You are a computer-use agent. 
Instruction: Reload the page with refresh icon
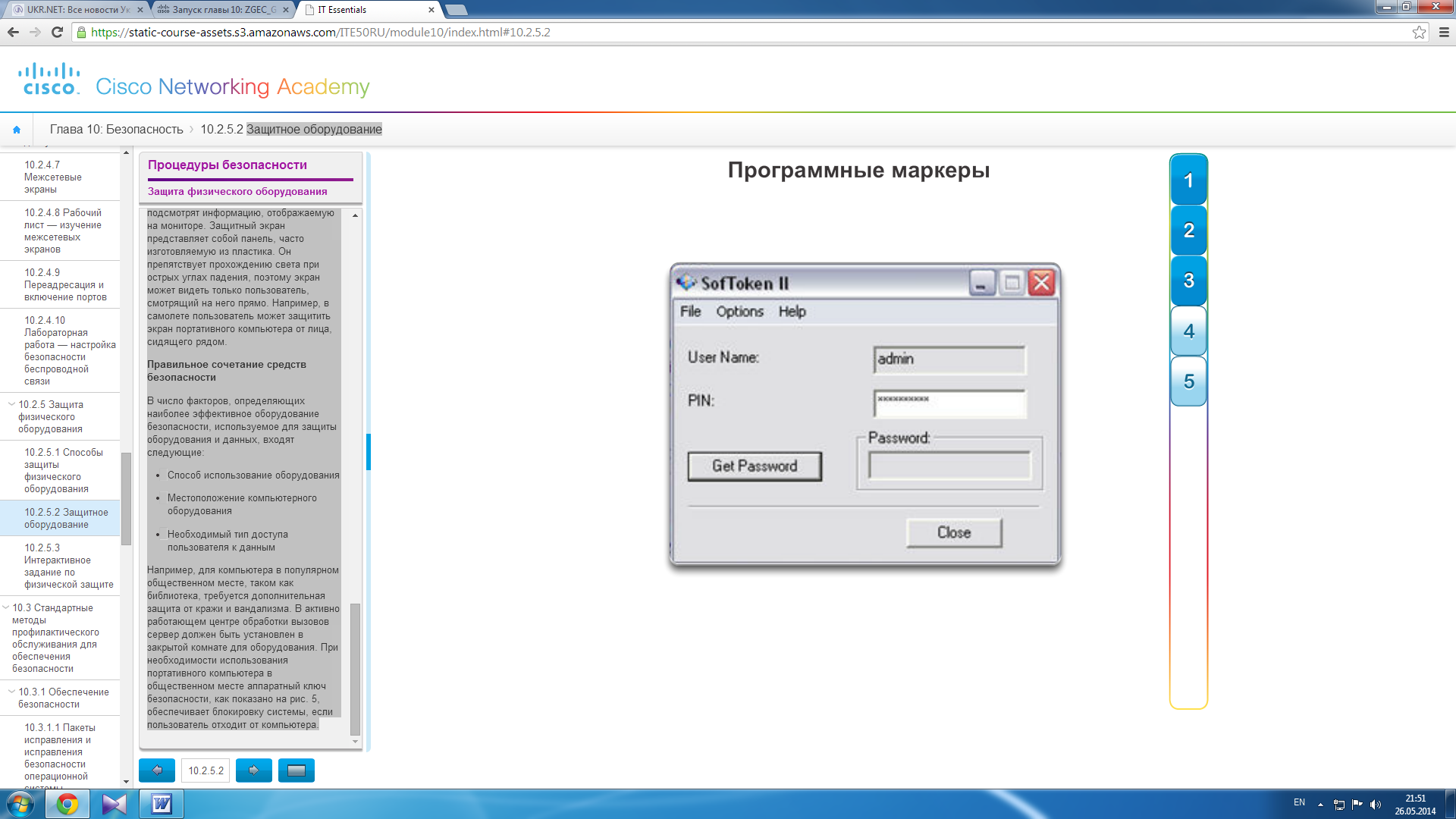click(x=57, y=32)
